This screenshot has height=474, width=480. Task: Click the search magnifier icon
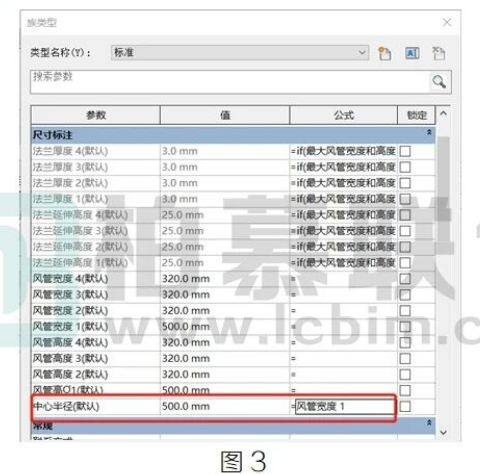pos(439,81)
